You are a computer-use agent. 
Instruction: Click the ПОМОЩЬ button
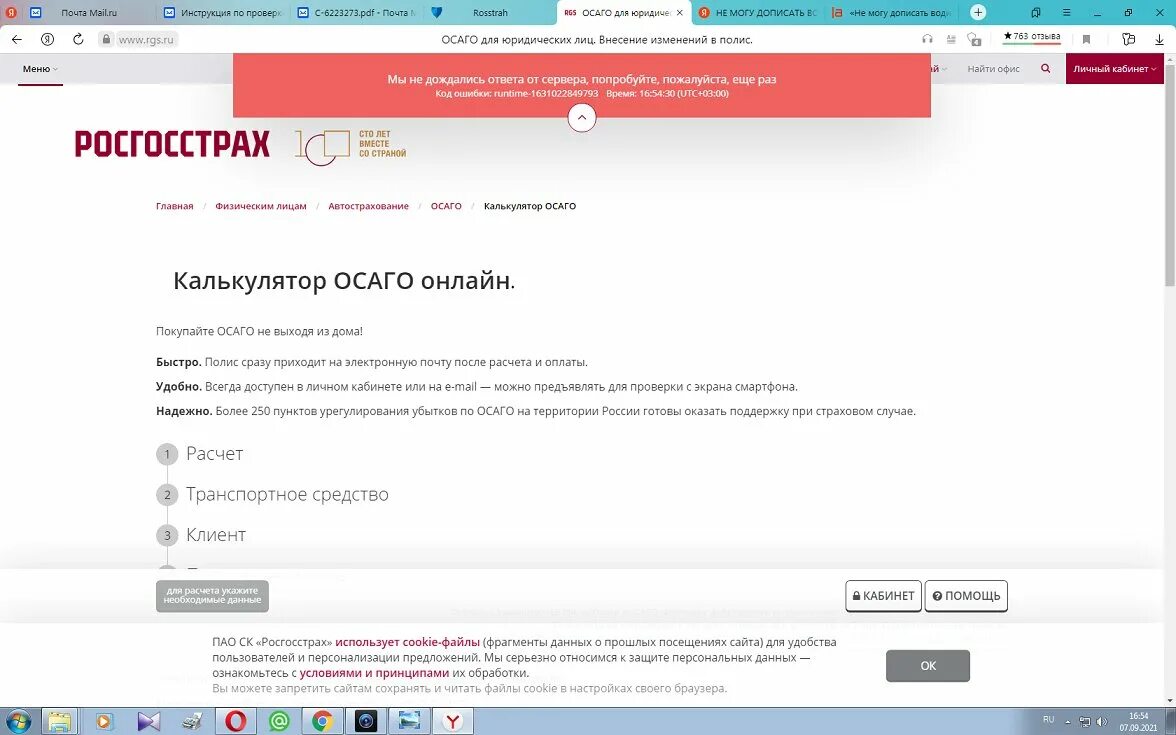click(966, 596)
